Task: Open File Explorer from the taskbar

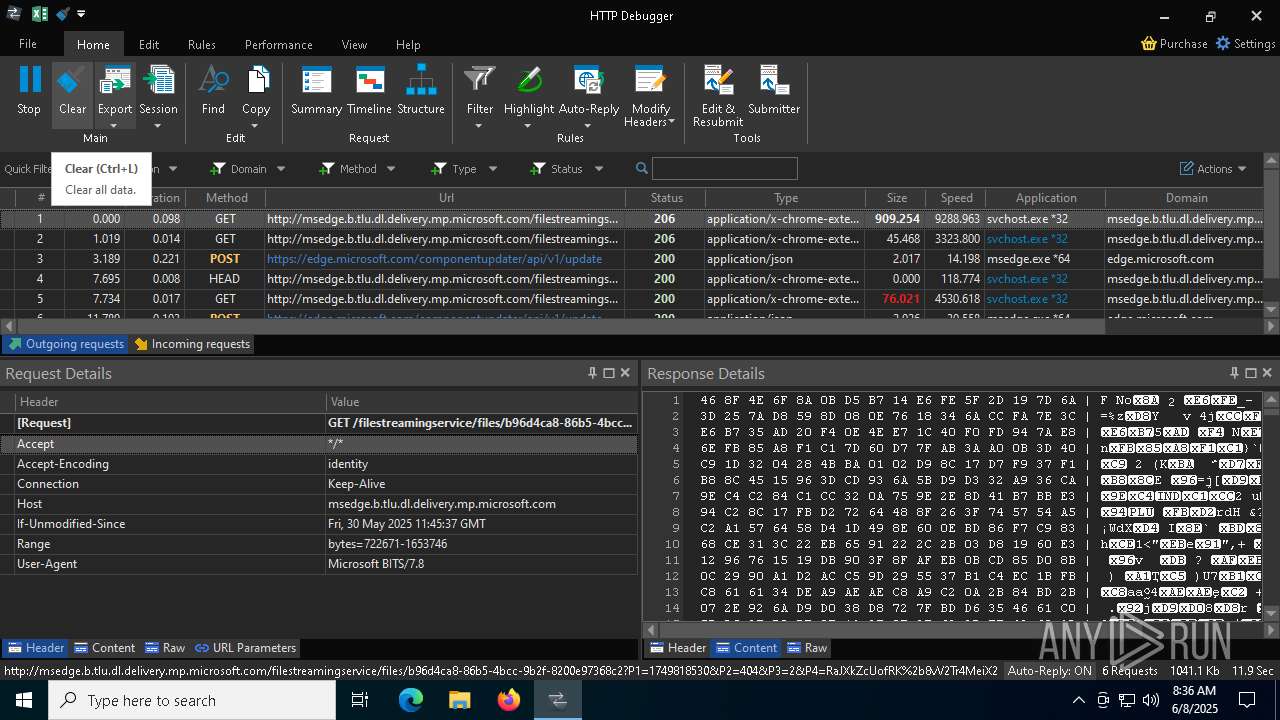Action: (x=460, y=700)
